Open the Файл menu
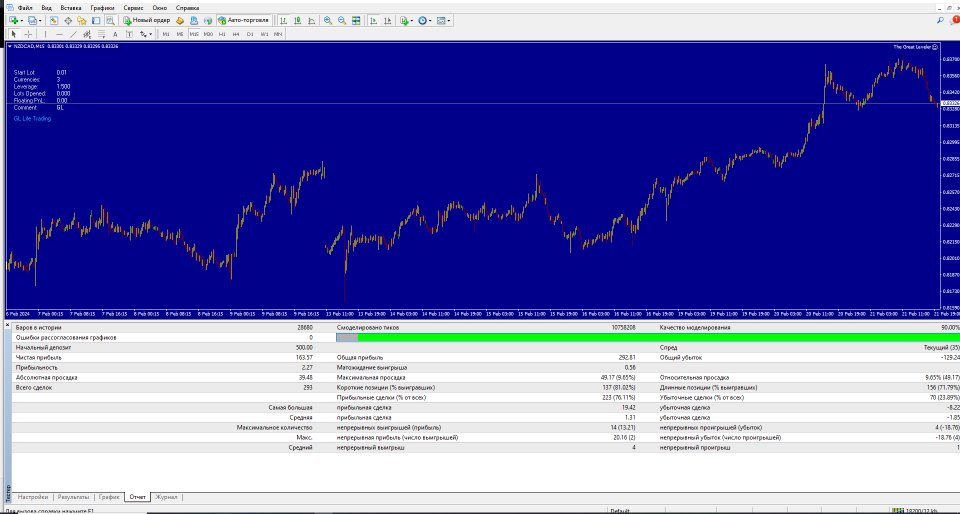Screen dimensions: 960x514 pos(25,8)
